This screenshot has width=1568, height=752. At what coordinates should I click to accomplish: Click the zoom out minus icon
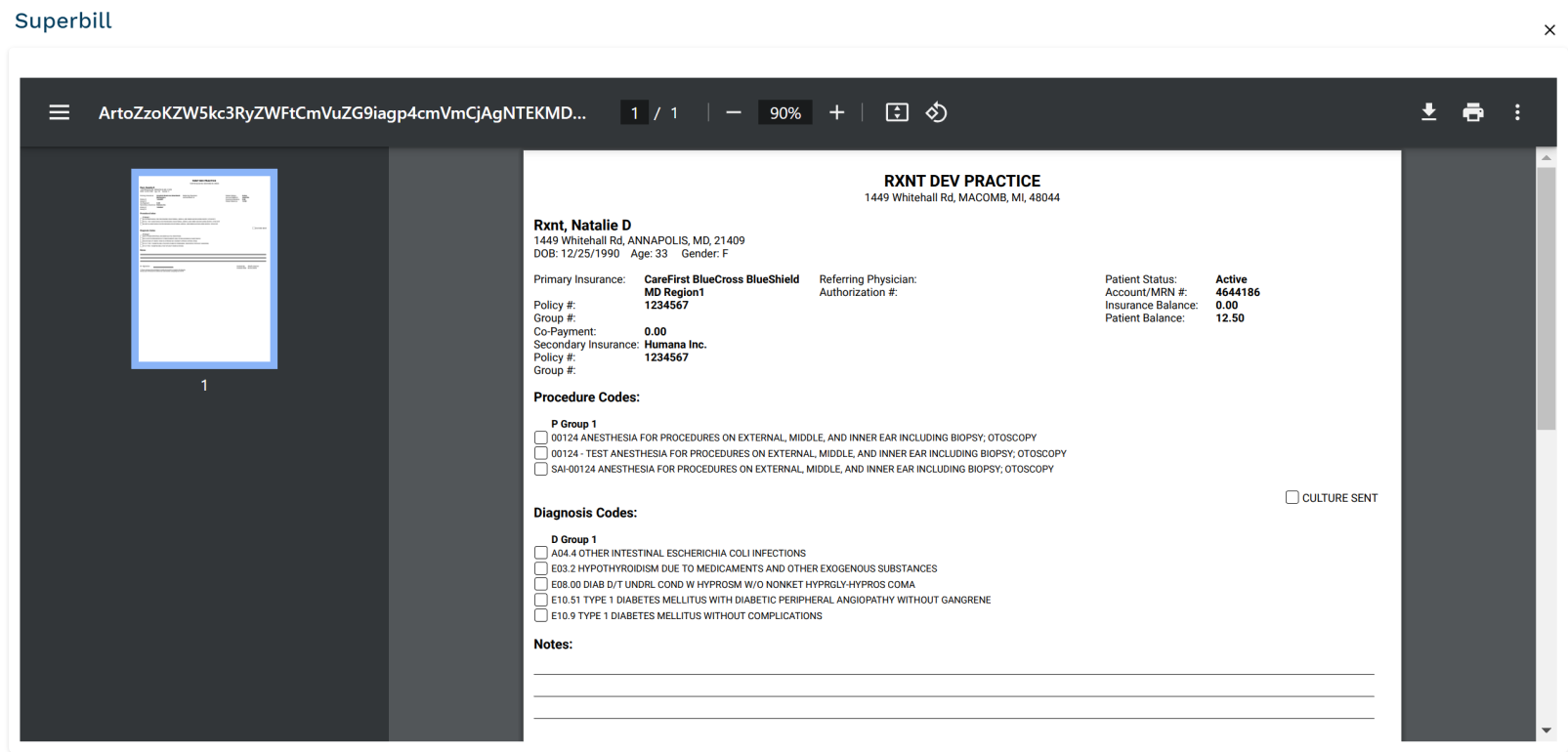[734, 112]
